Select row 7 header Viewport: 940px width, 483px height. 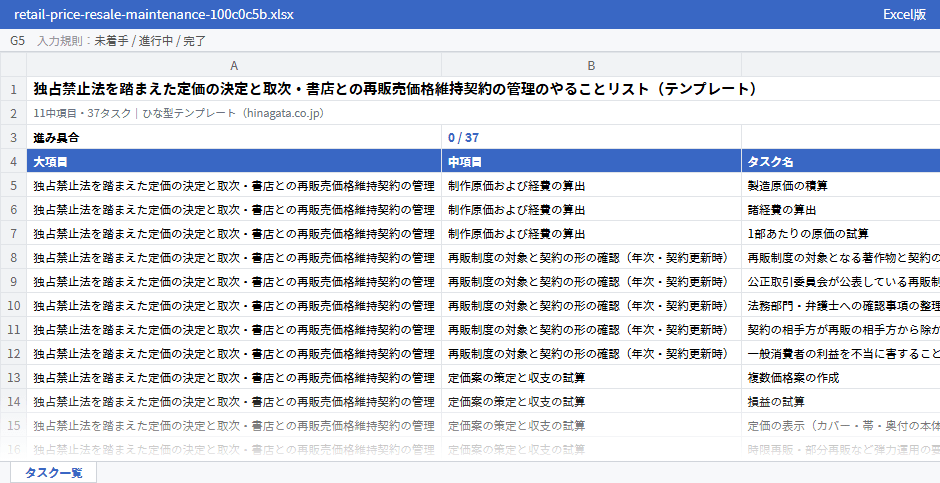point(13,234)
